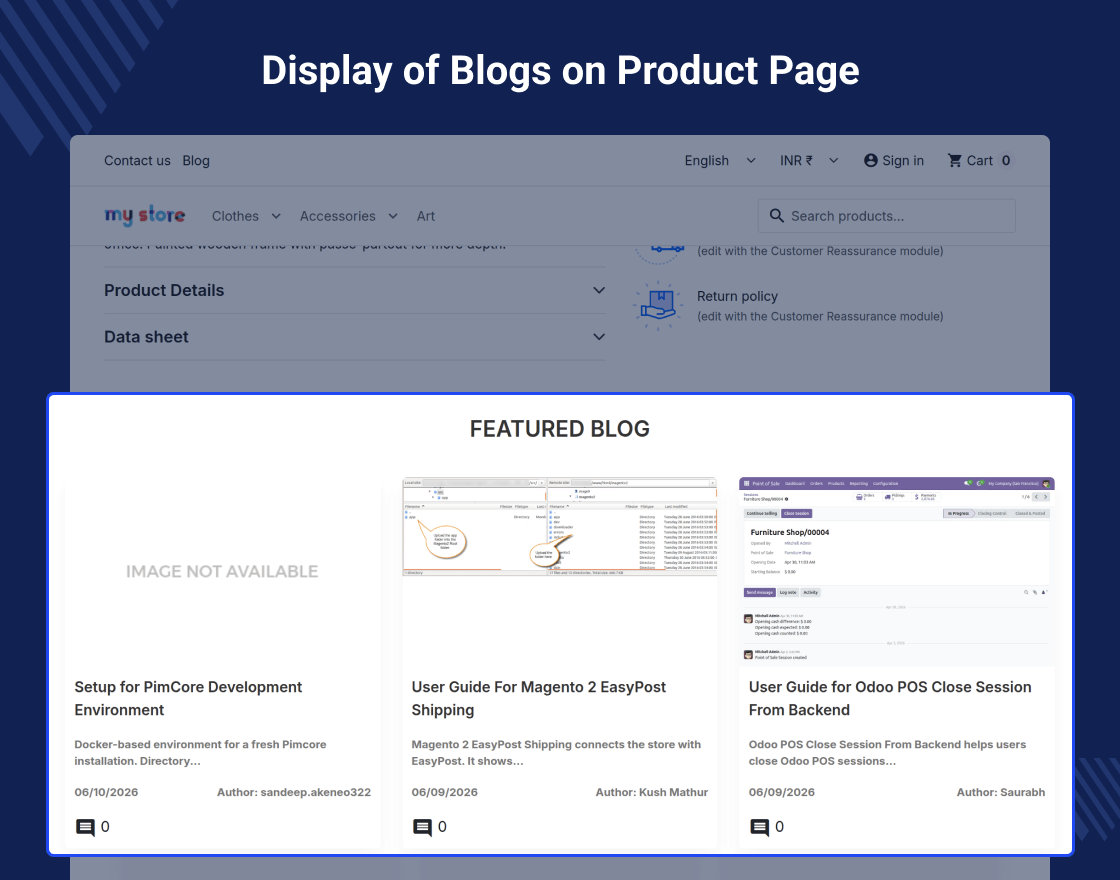Click author sandeep.akeneo322 text

click(294, 792)
